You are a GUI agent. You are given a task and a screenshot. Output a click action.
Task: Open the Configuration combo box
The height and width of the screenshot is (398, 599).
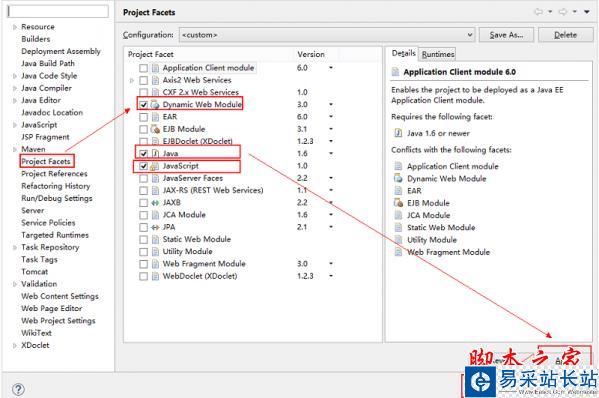point(327,35)
